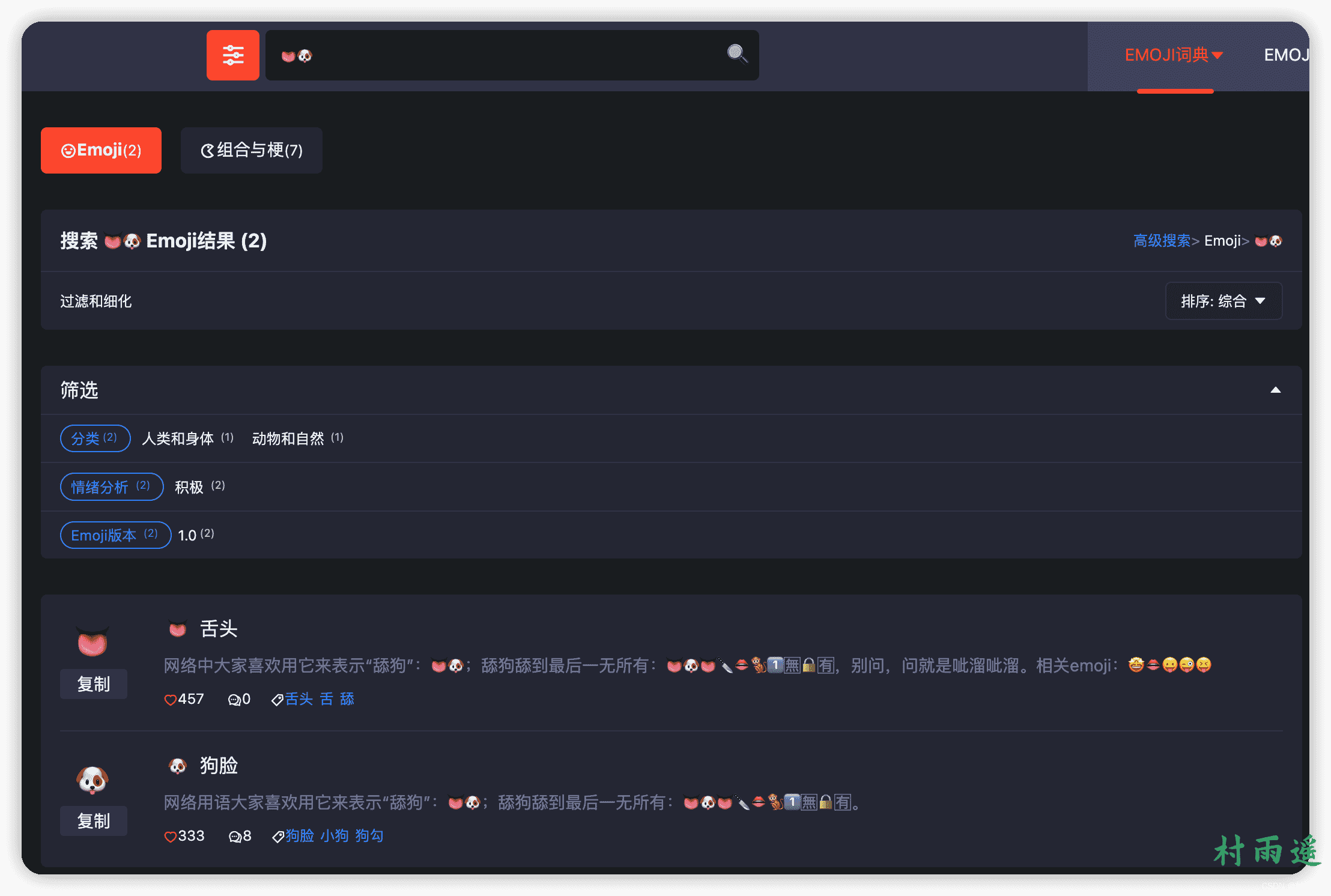Click inside the emoji search input field
The height and width of the screenshot is (896, 1331).
(511, 55)
